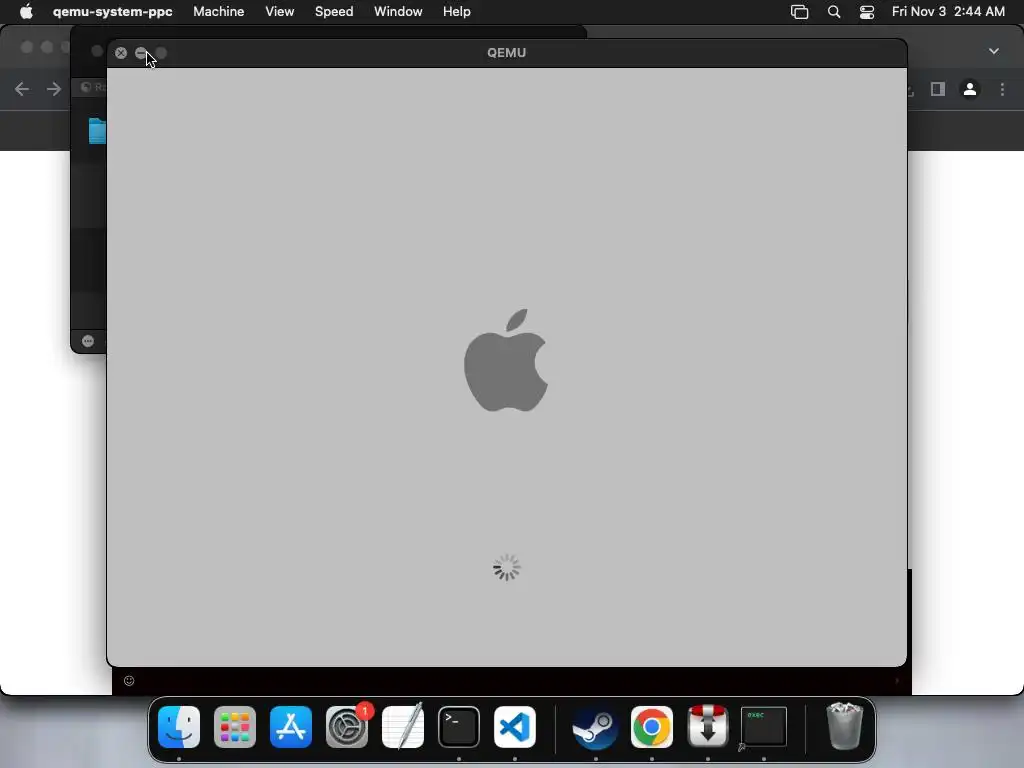Viewport: 1024px width, 768px height.
Task: Click the exec terminal icon in the Dock
Action: (x=763, y=727)
